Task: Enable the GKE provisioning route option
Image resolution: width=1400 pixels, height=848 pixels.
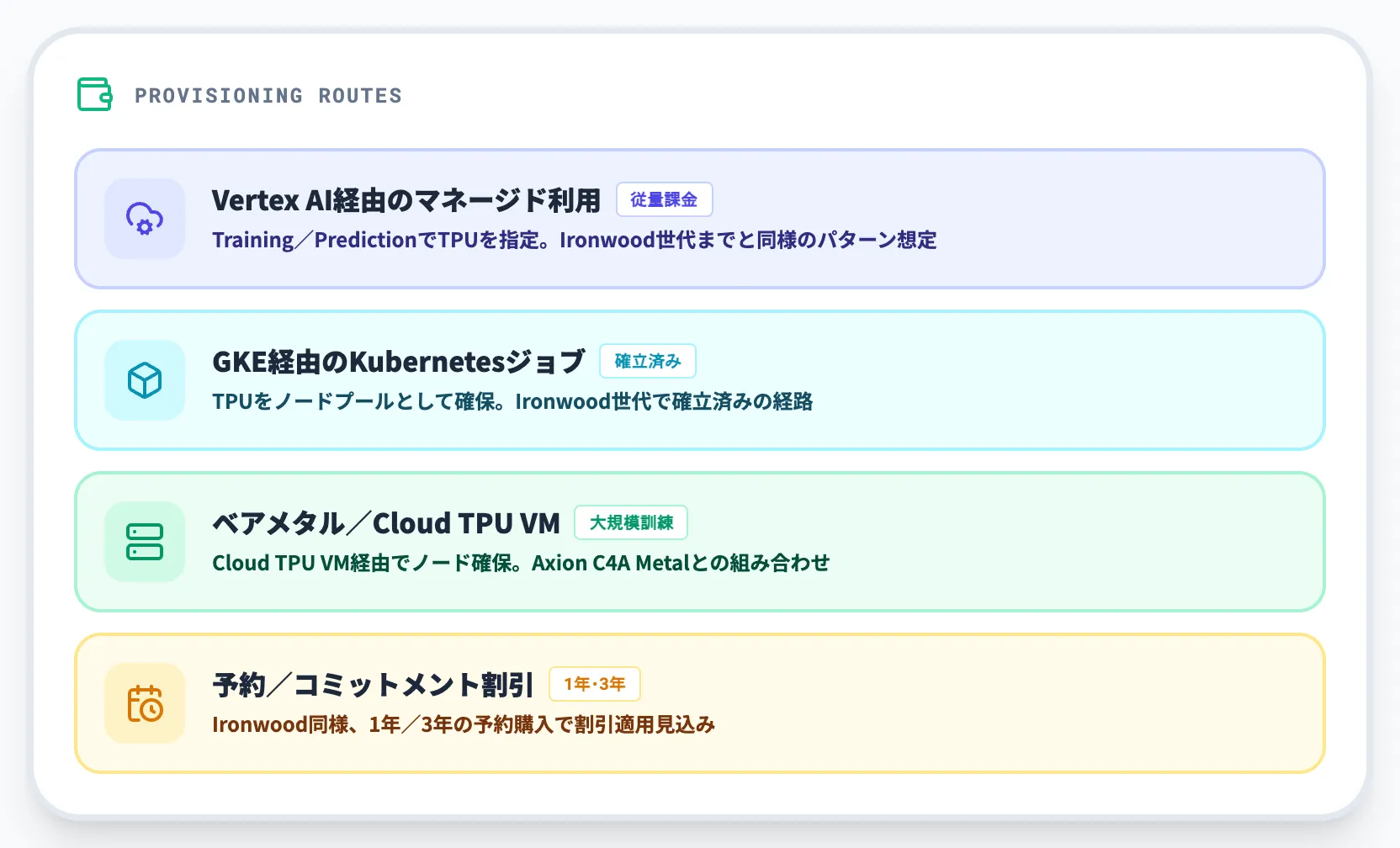Action: click(x=699, y=380)
